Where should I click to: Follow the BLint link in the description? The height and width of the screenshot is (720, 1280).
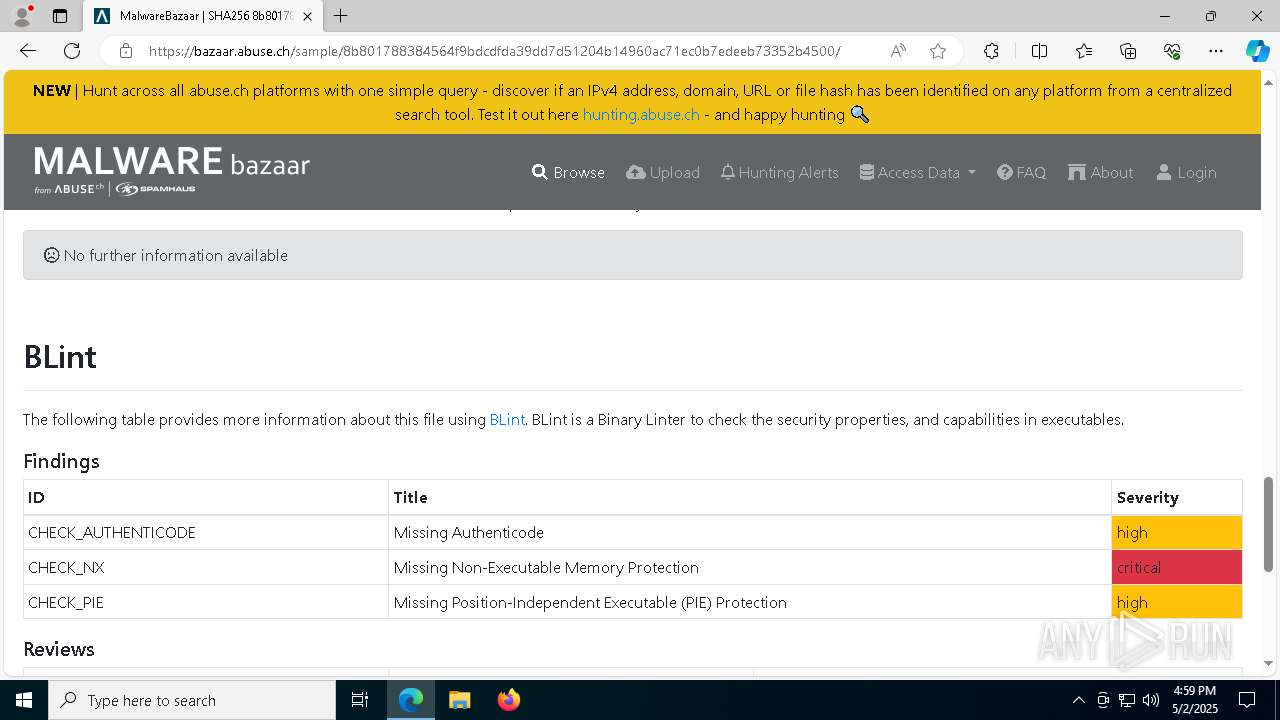507,420
